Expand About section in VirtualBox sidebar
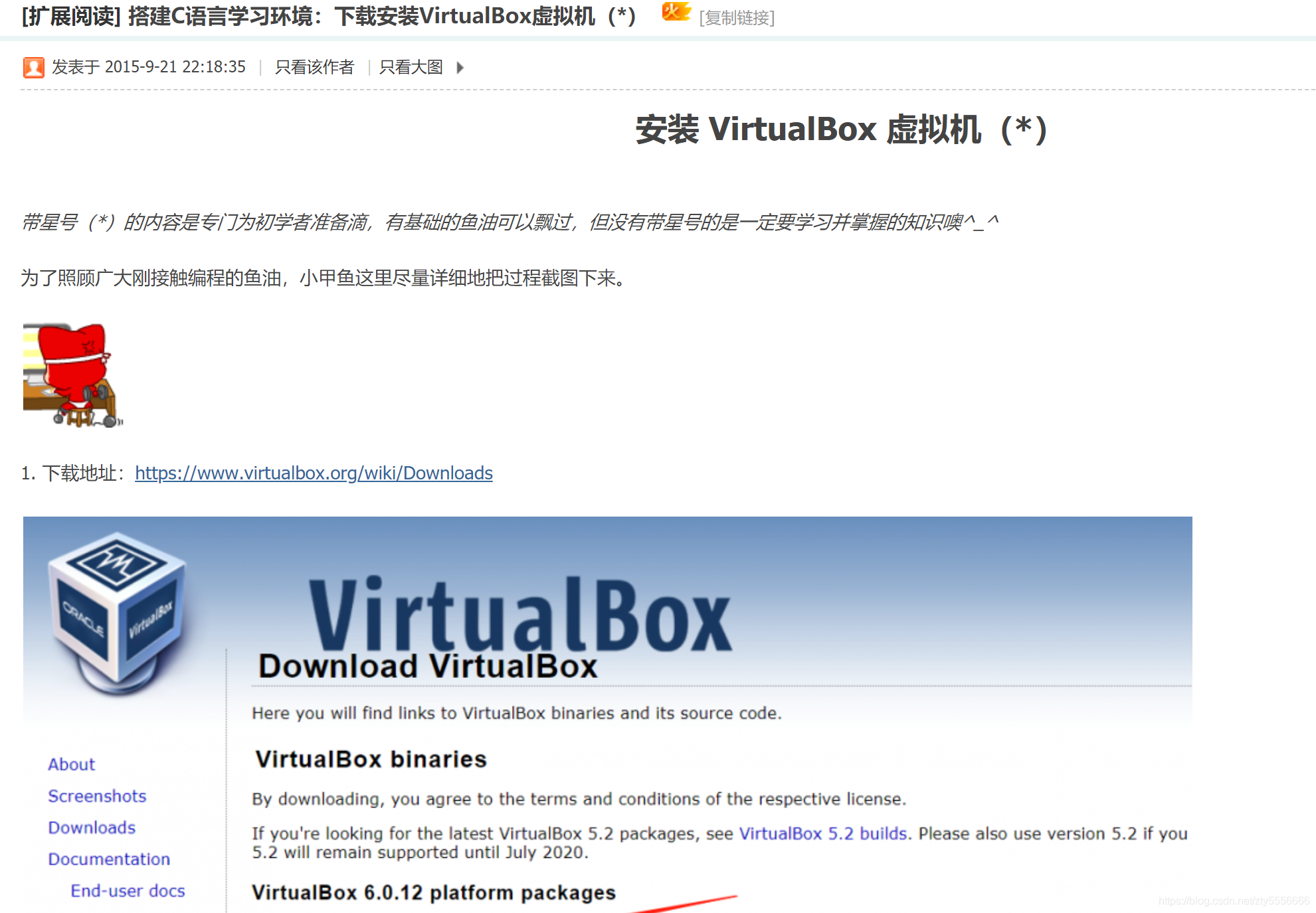Image resolution: width=1316 pixels, height=913 pixels. (71, 762)
